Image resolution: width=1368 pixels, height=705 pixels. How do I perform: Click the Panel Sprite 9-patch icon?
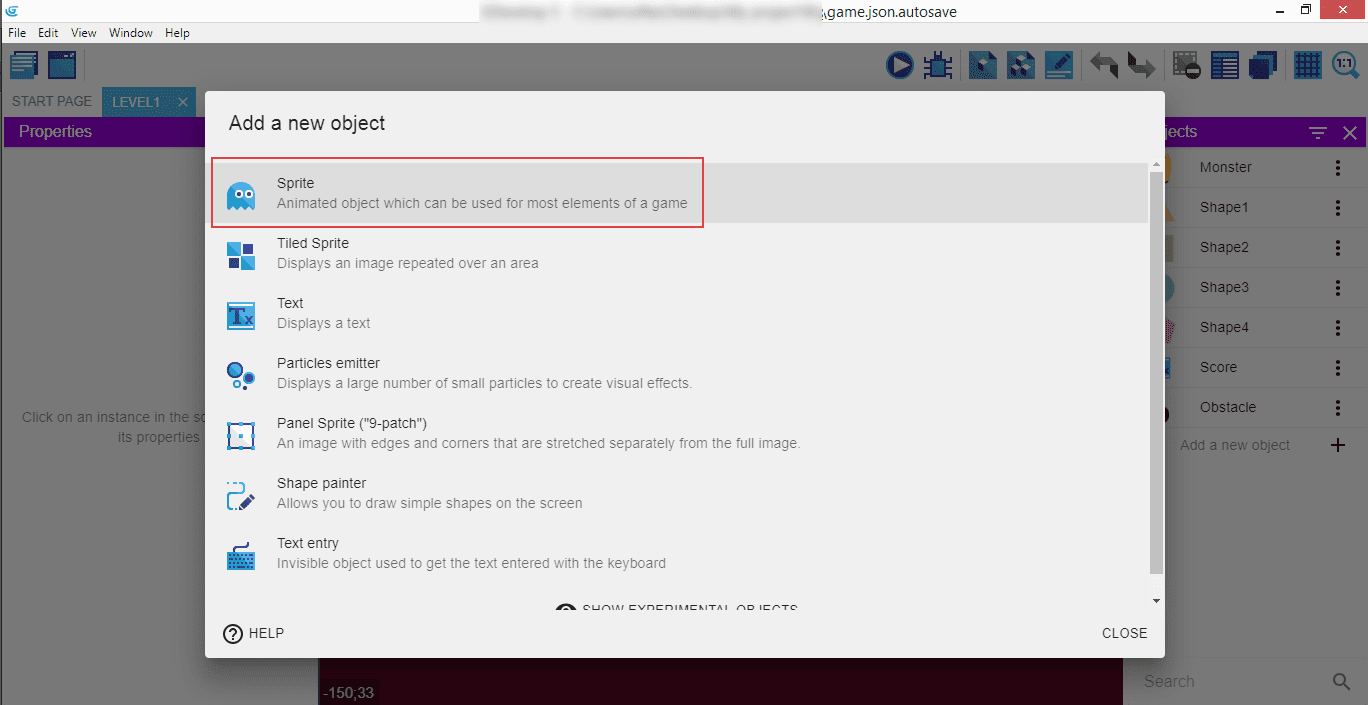(241, 435)
